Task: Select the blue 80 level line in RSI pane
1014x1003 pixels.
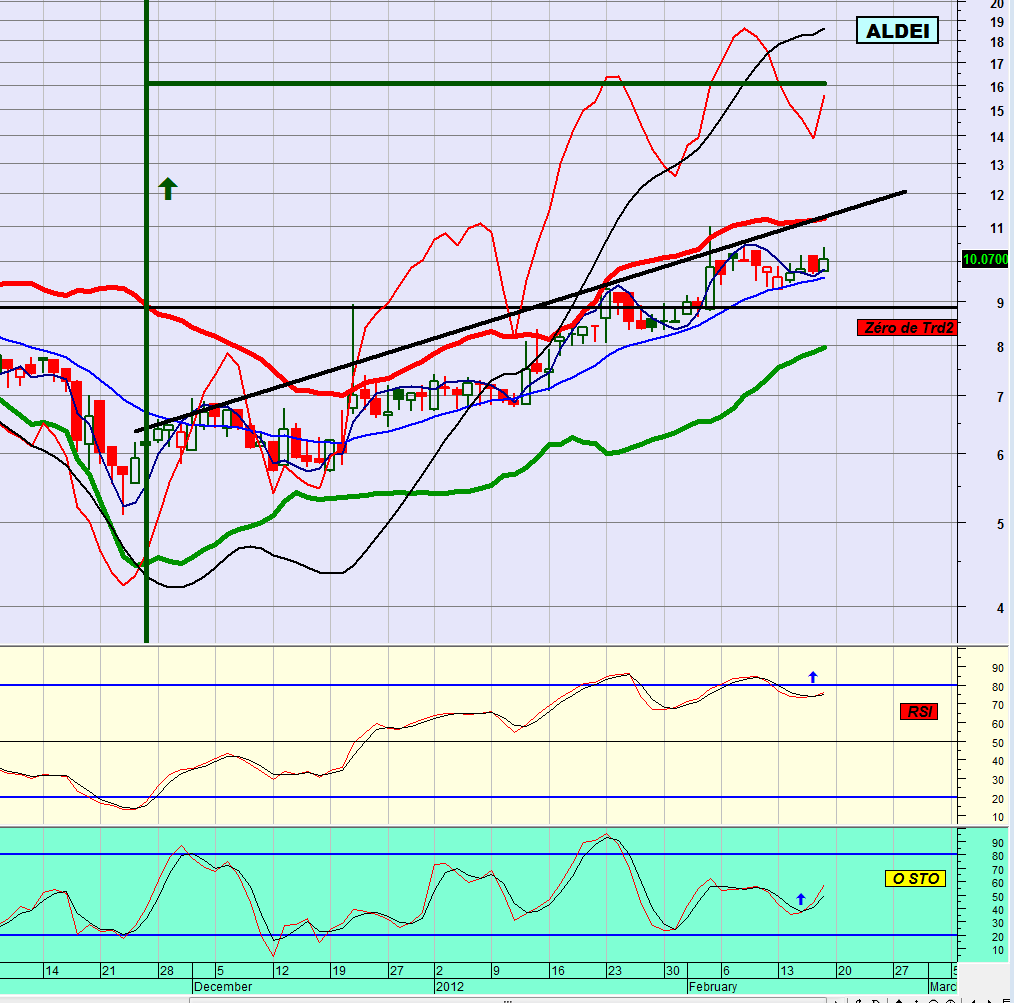Action: click(479, 685)
